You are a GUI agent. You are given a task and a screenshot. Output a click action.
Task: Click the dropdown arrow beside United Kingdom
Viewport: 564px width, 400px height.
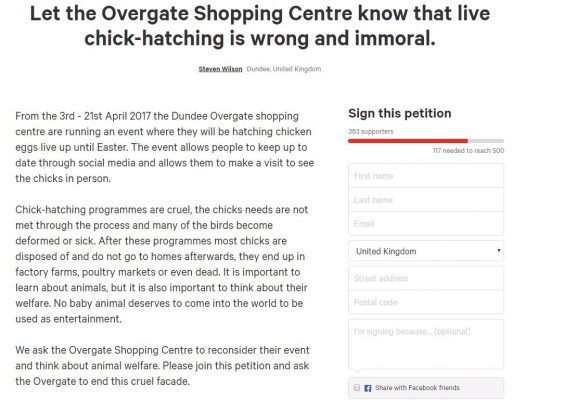pos(499,250)
